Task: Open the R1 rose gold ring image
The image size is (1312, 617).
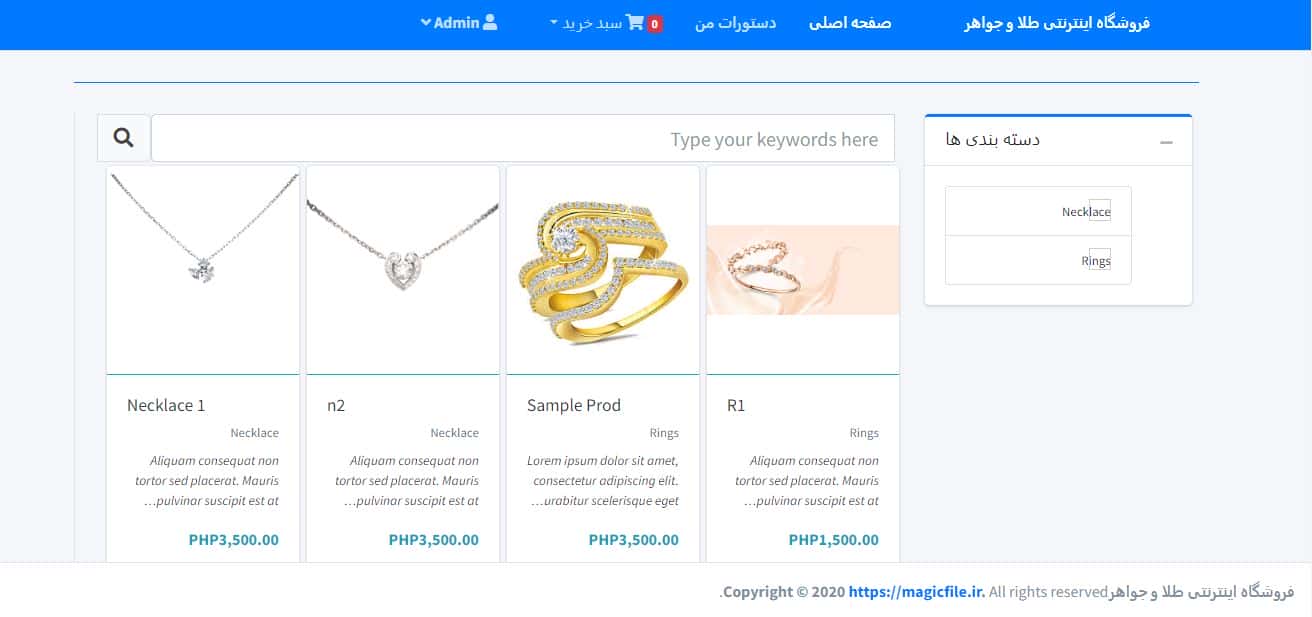Action: (x=803, y=270)
